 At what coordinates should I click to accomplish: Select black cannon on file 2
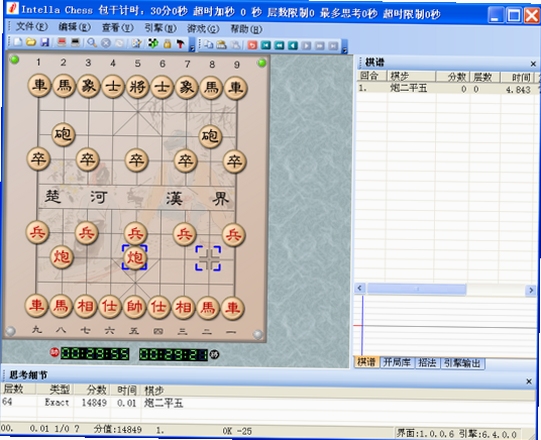[63, 134]
